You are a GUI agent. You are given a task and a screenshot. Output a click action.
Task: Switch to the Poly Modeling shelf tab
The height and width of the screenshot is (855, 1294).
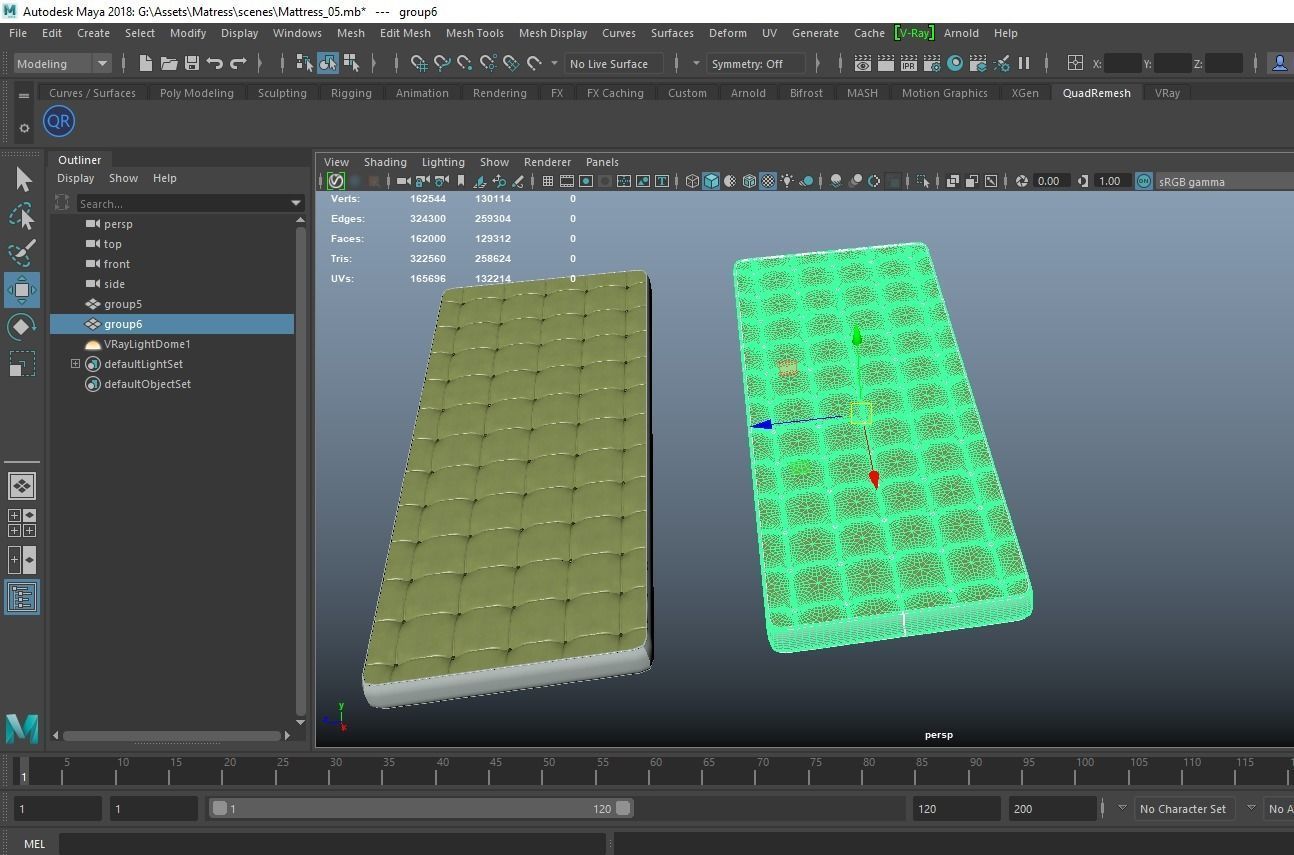(196, 93)
